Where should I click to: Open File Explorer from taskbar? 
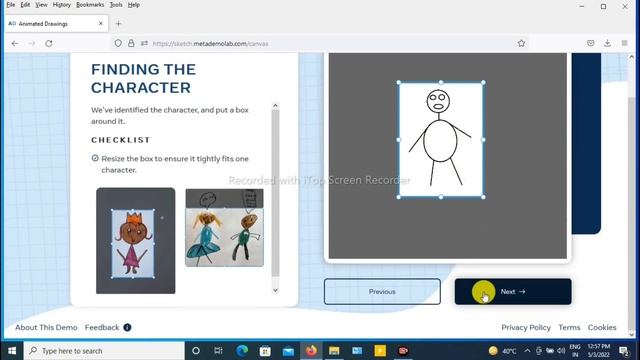tap(334, 351)
